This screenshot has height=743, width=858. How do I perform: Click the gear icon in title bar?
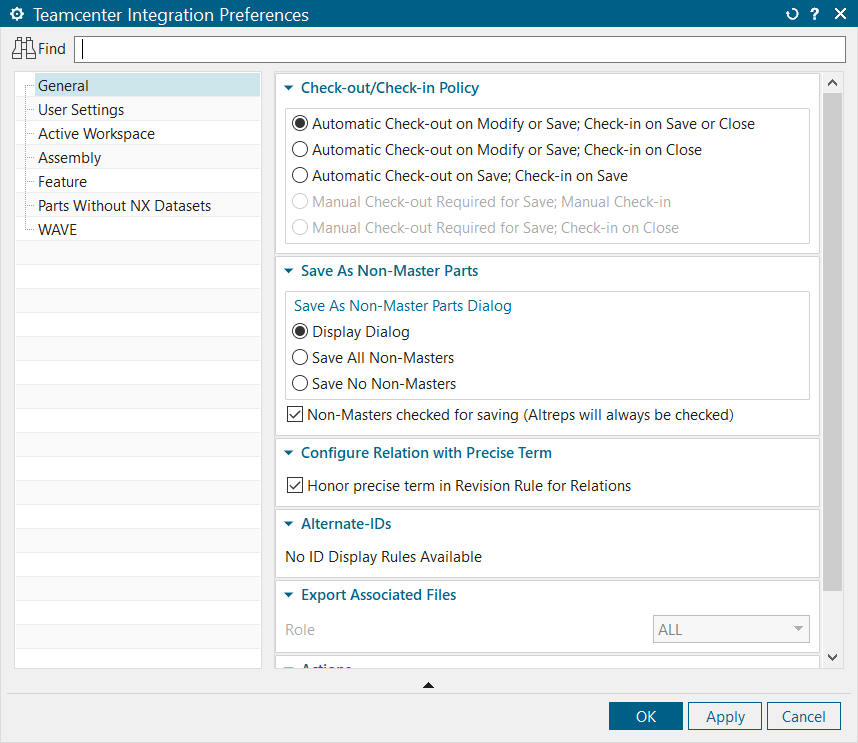17,14
